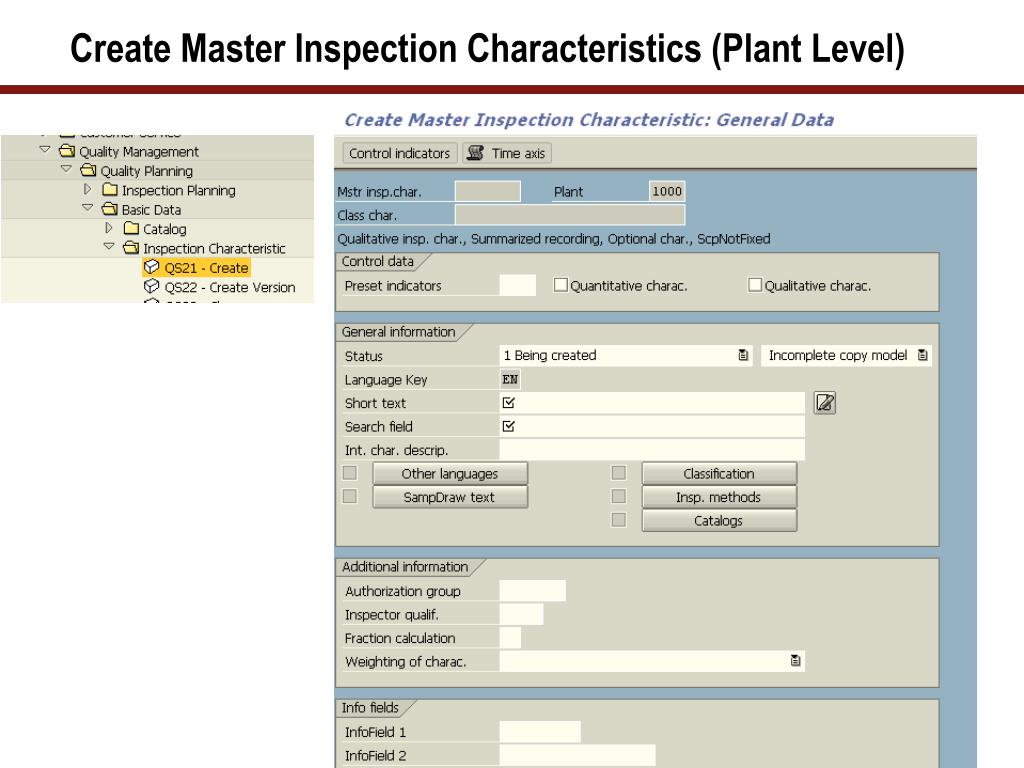Click the Control indicators button
This screenshot has height=768, width=1024.
[400, 153]
